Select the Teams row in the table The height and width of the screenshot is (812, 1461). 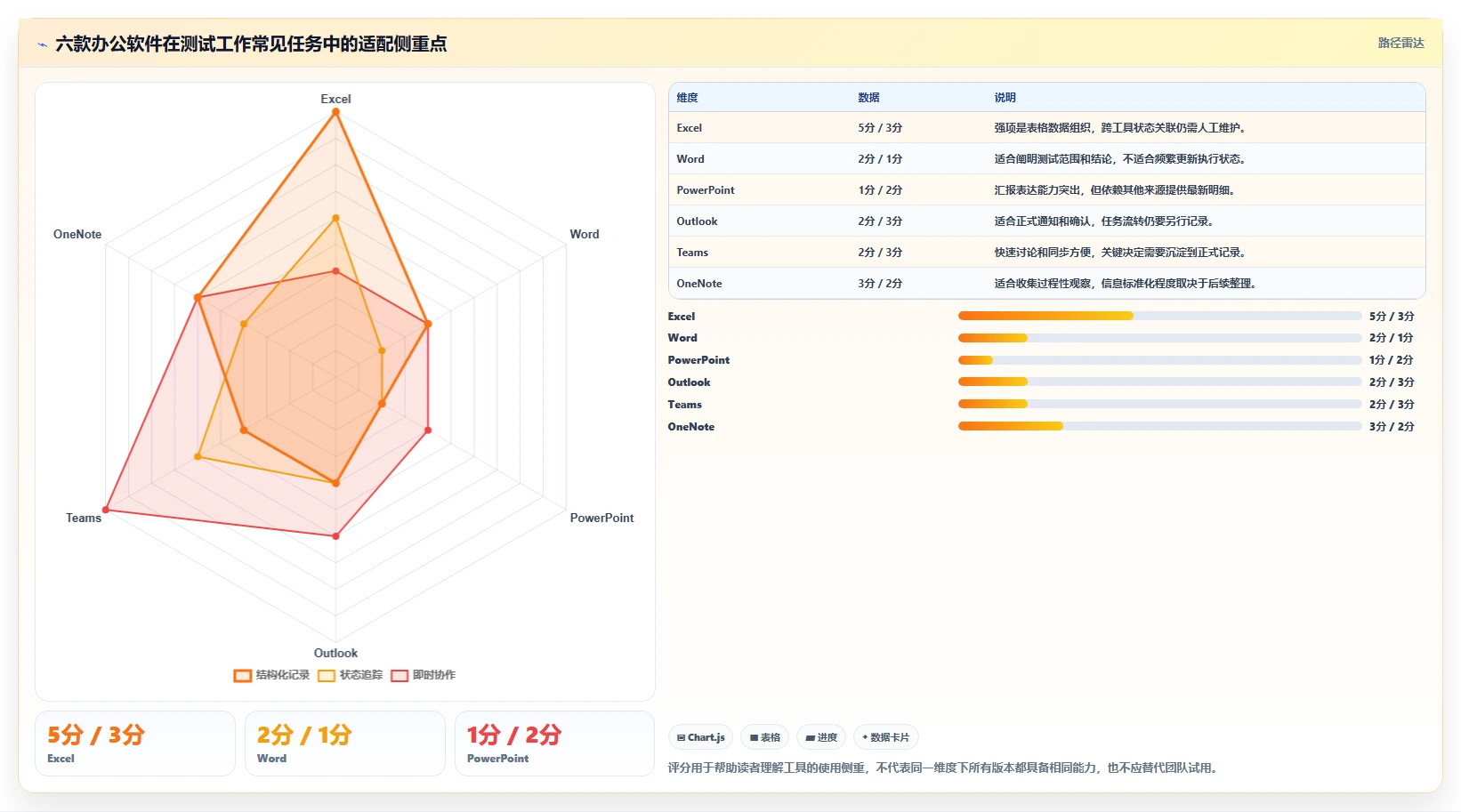click(x=1046, y=253)
